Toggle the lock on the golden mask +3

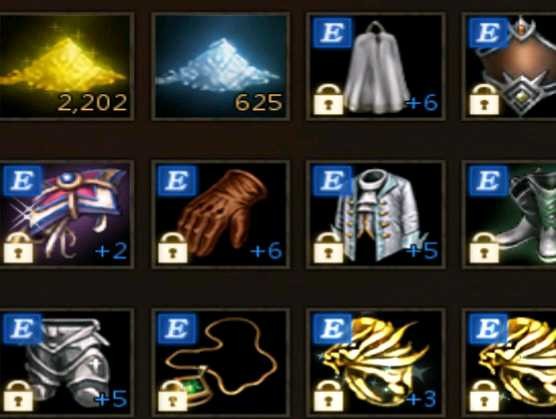328,396
